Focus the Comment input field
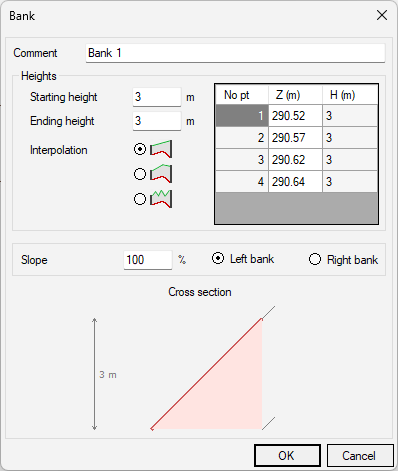398x471 pixels. [x=235, y=53]
